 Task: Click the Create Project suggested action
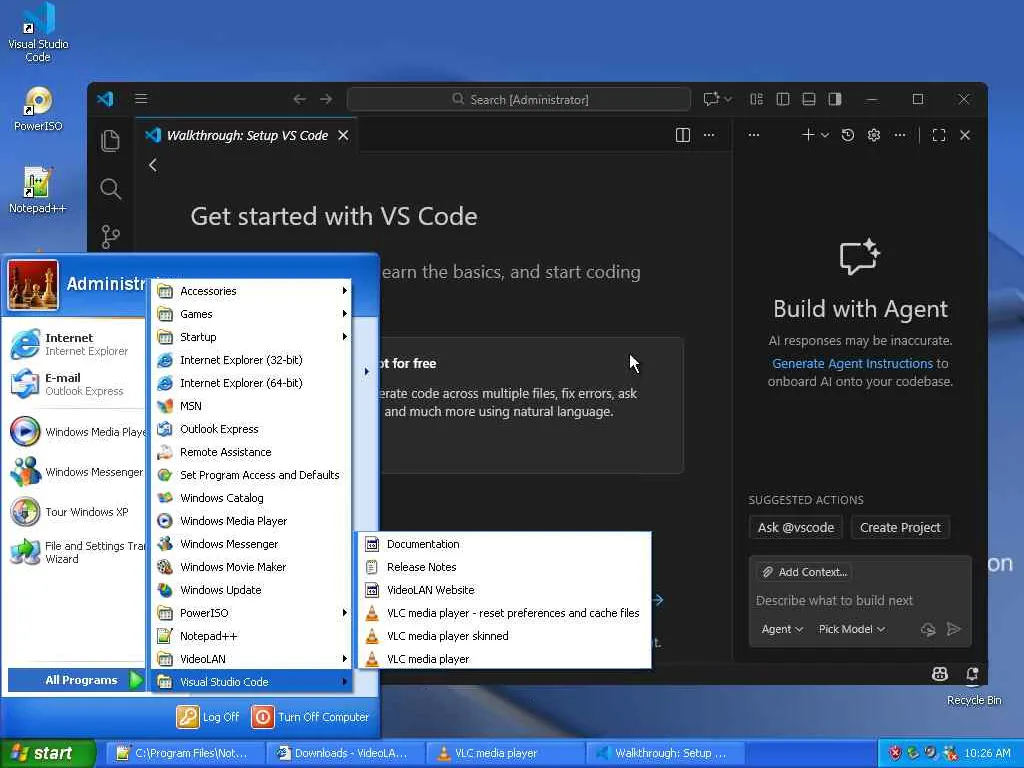pyautogui.click(x=900, y=528)
